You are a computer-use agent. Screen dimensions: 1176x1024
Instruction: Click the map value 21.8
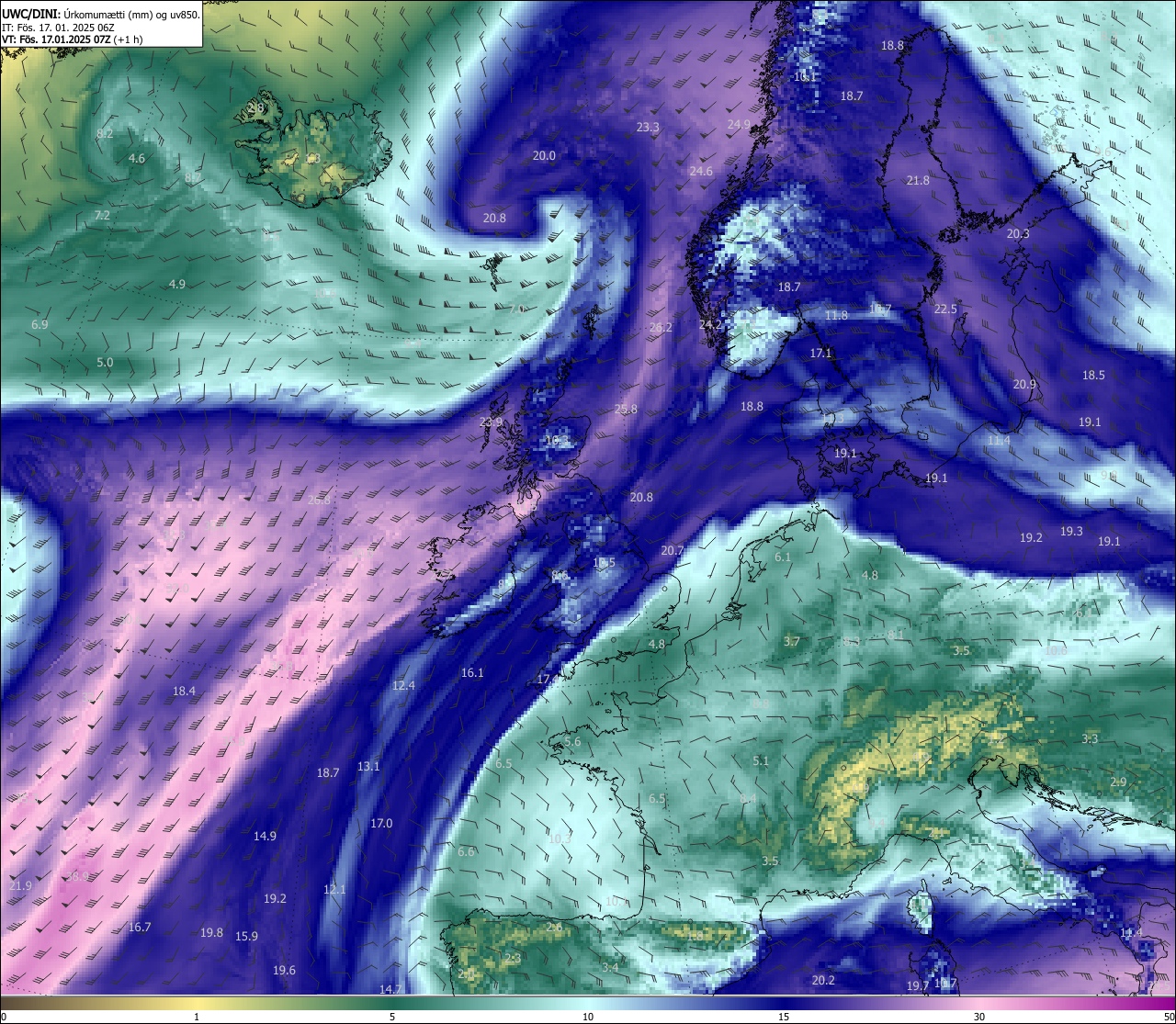(918, 181)
